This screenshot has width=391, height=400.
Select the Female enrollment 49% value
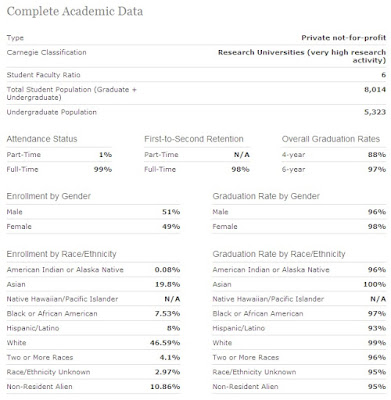[171, 227]
